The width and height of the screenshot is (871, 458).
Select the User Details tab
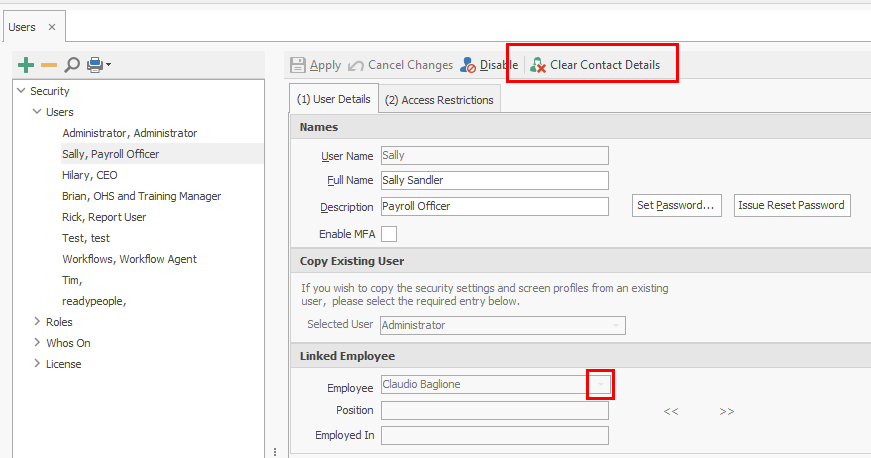tap(334, 100)
